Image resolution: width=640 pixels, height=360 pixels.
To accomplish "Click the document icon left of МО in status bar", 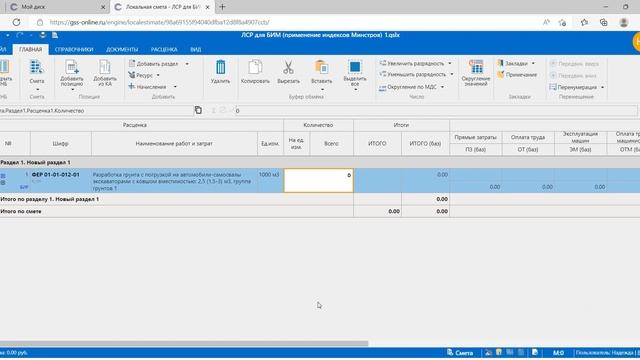I will (535, 352).
